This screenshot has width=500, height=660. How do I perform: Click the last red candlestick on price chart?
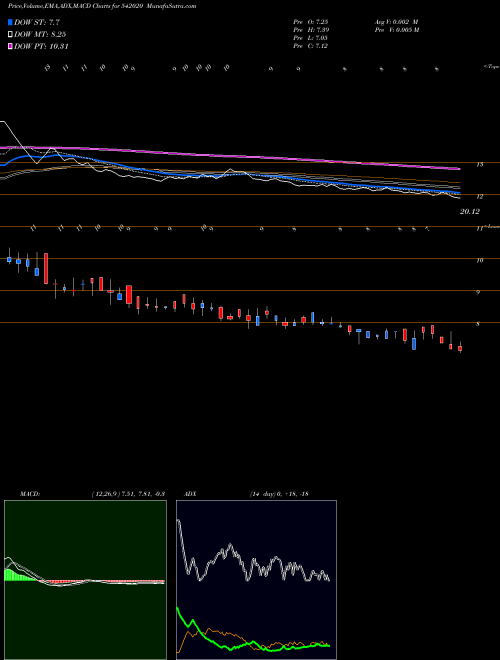[460, 349]
